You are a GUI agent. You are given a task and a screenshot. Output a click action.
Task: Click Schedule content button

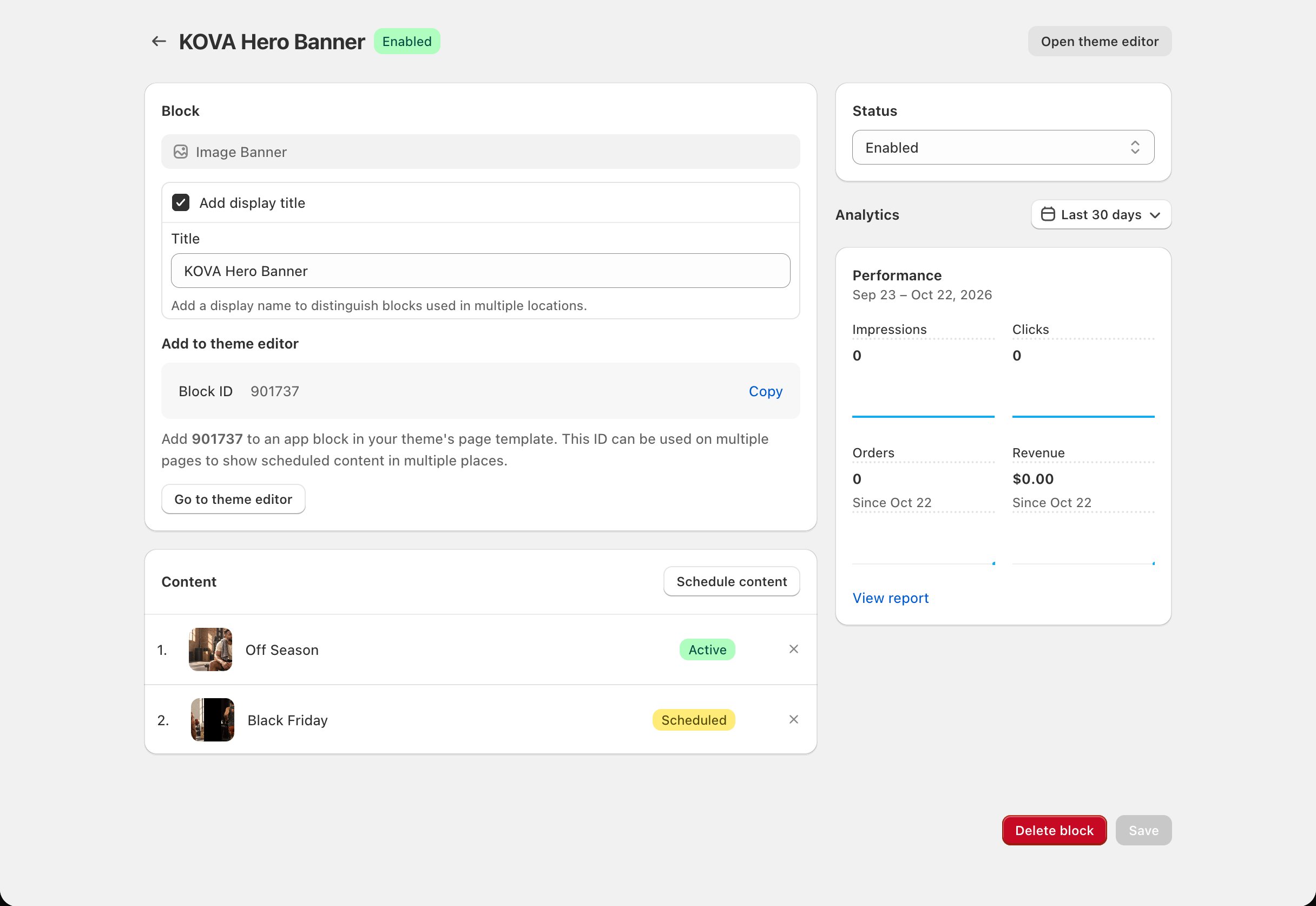point(732,581)
